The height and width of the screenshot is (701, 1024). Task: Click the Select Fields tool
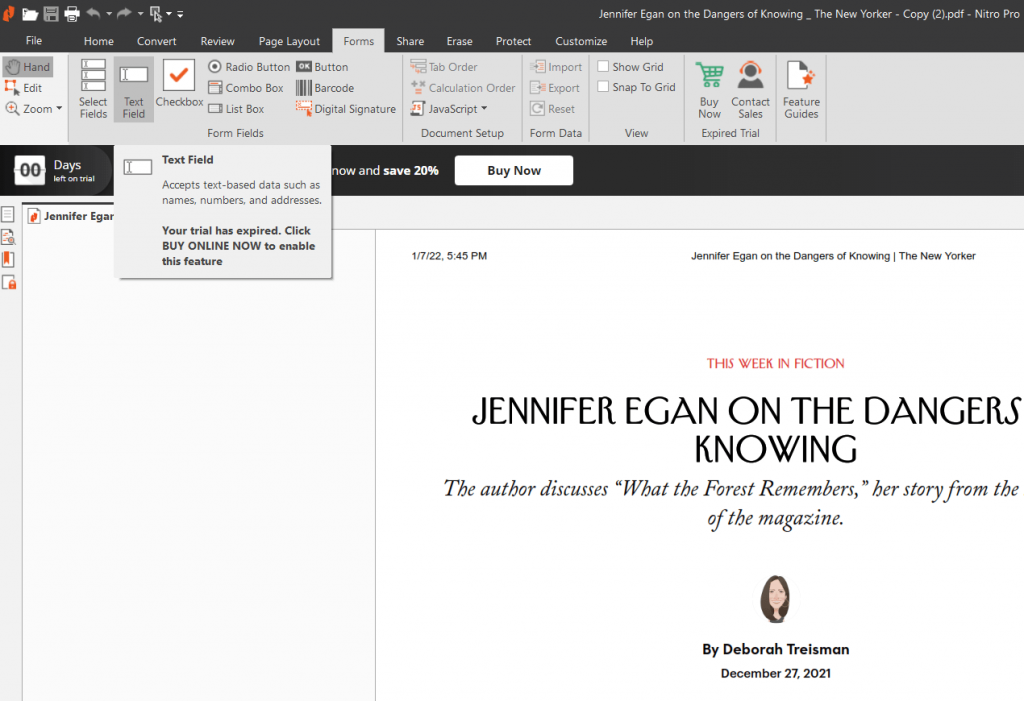point(93,89)
